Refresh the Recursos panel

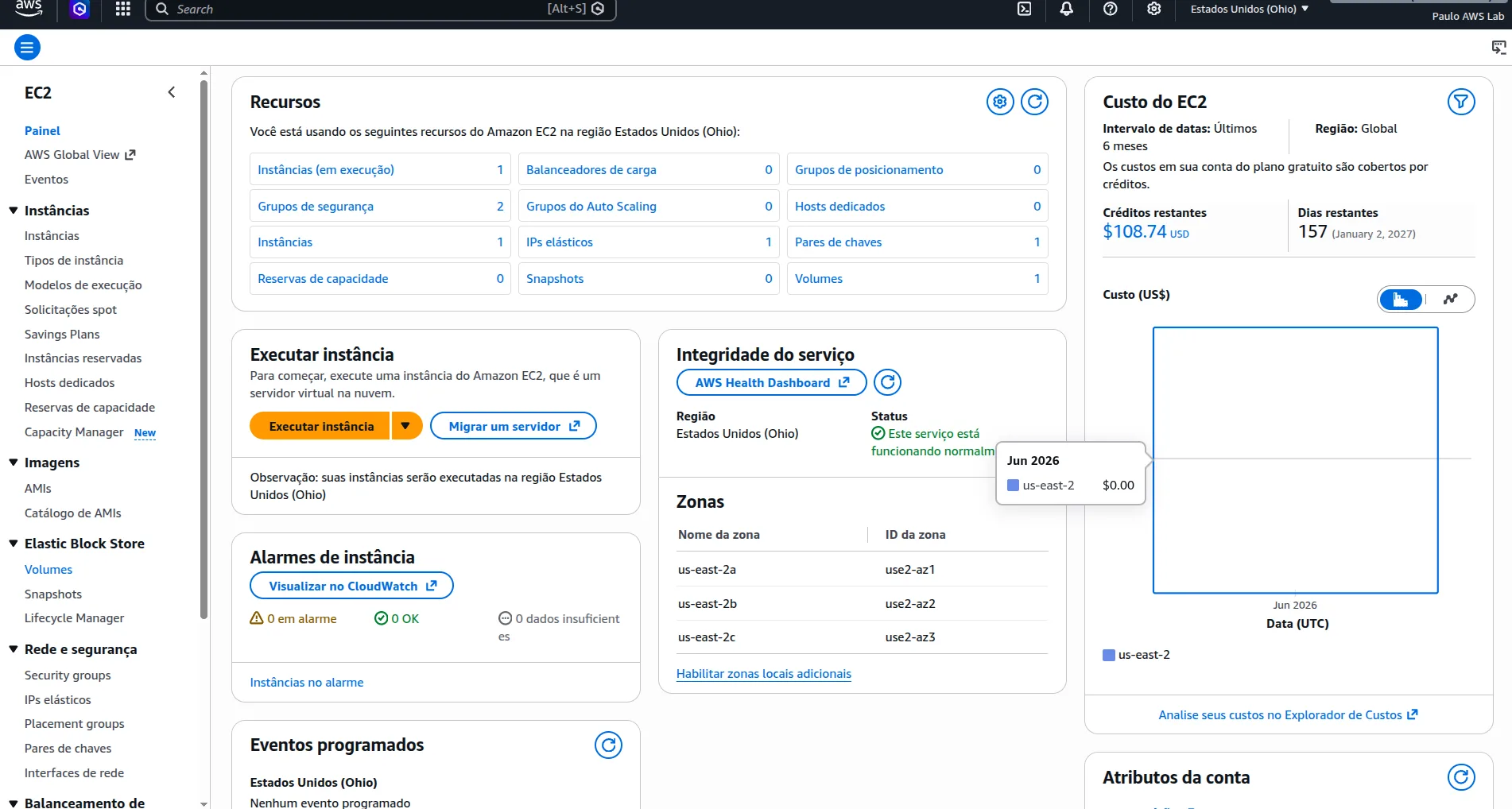pos(1034,102)
